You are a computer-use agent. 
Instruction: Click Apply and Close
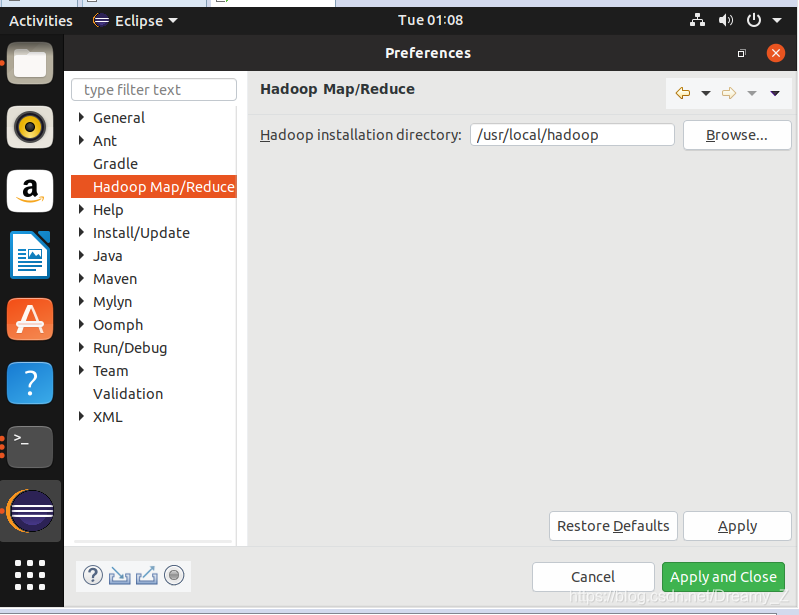(x=723, y=577)
